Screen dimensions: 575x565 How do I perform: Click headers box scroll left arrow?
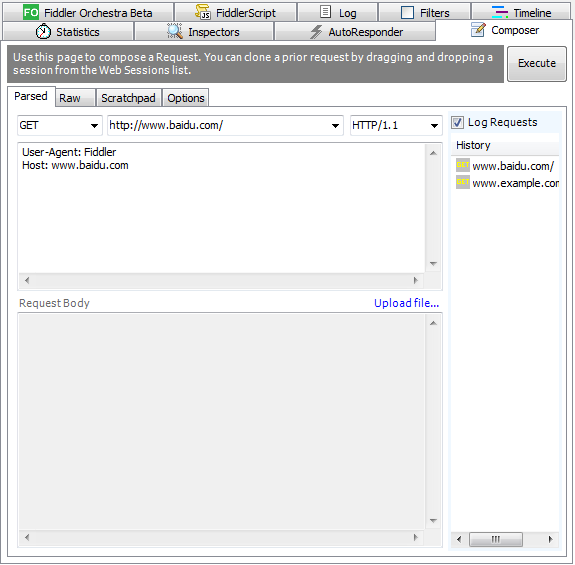coord(27,280)
